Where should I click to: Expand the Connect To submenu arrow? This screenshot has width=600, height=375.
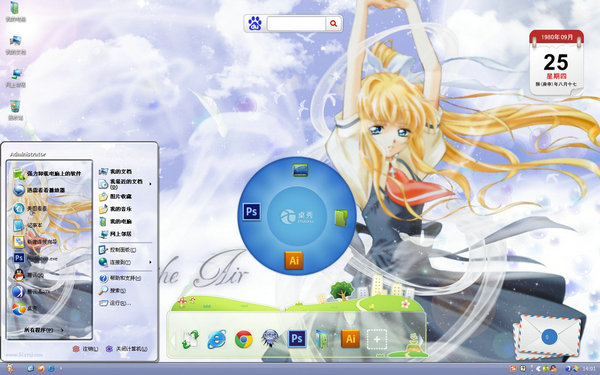pyautogui.click(x=150, y=262)
